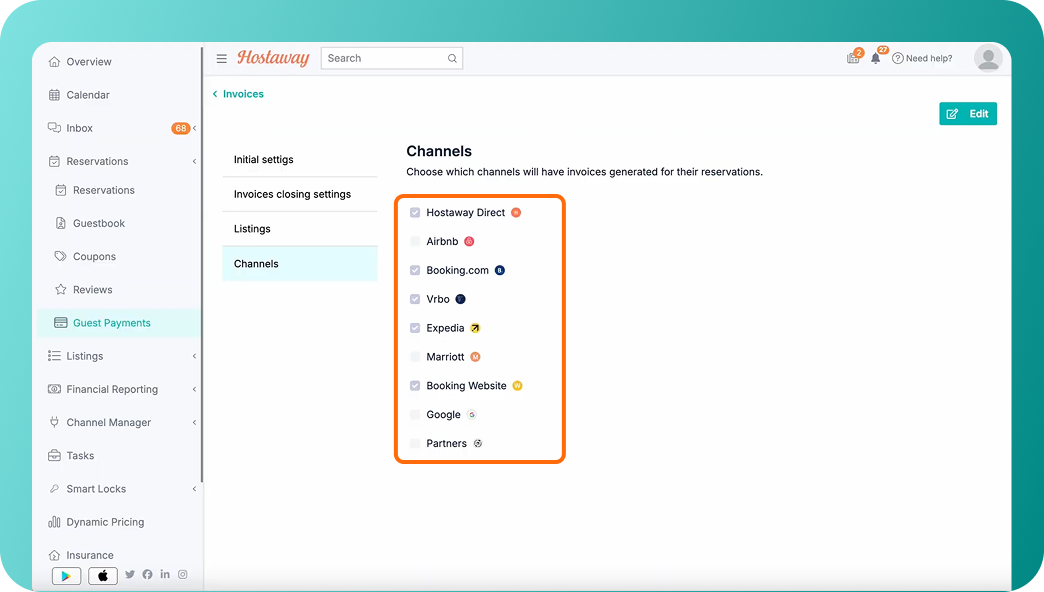1044x592 pixels.
Task: Click the Google Play store badge
Action: click(66, 575)
